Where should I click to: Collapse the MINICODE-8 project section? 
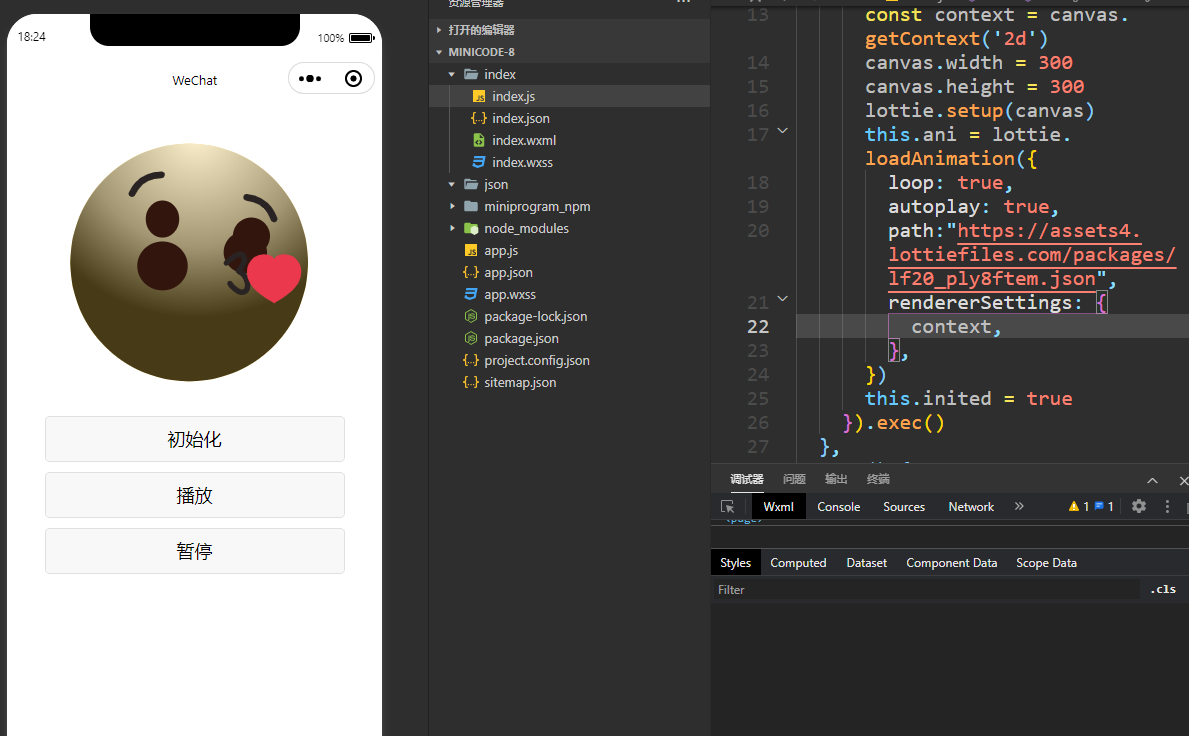(439, 52)
